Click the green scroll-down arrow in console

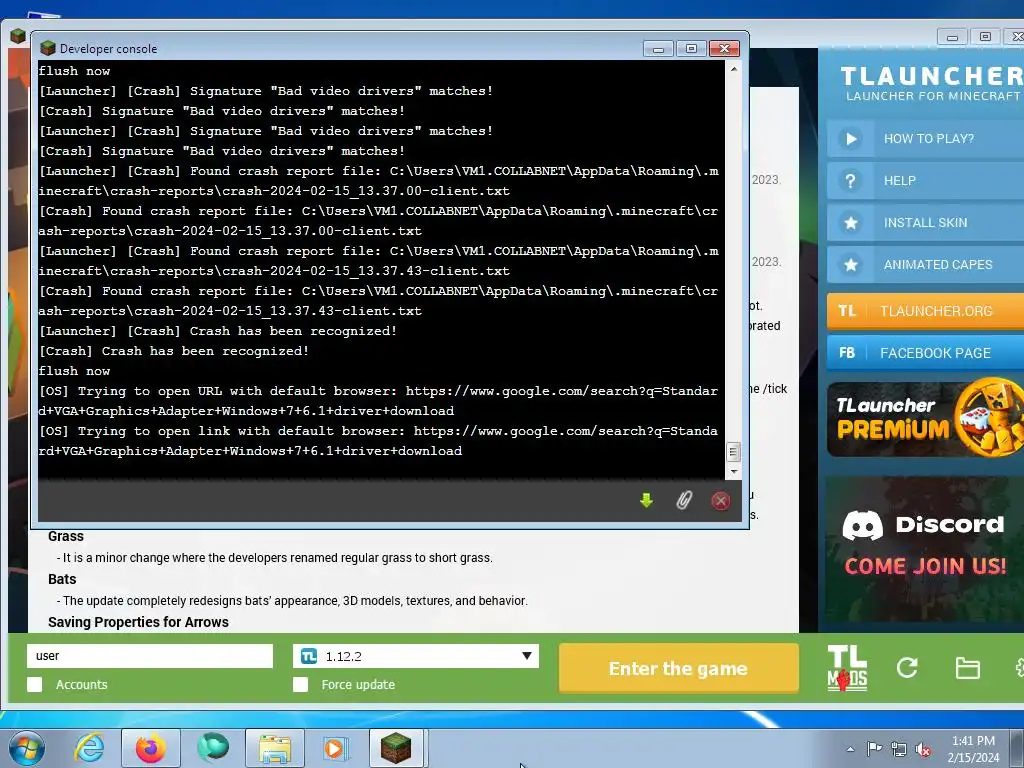pyautogui.click(x=647, y=501)
